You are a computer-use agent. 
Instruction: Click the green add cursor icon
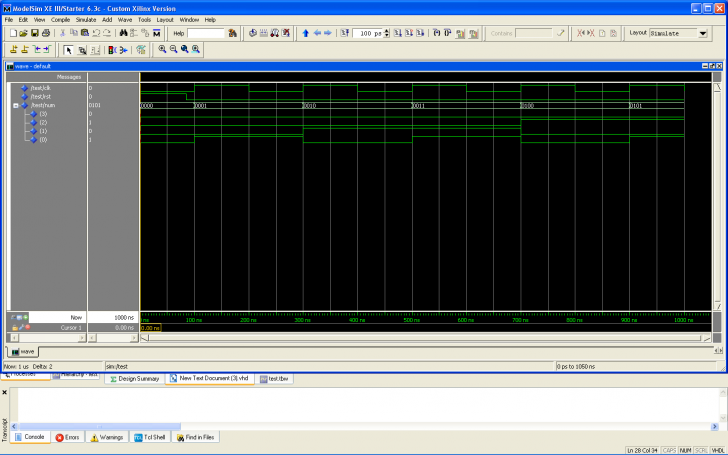pos(26,317)
